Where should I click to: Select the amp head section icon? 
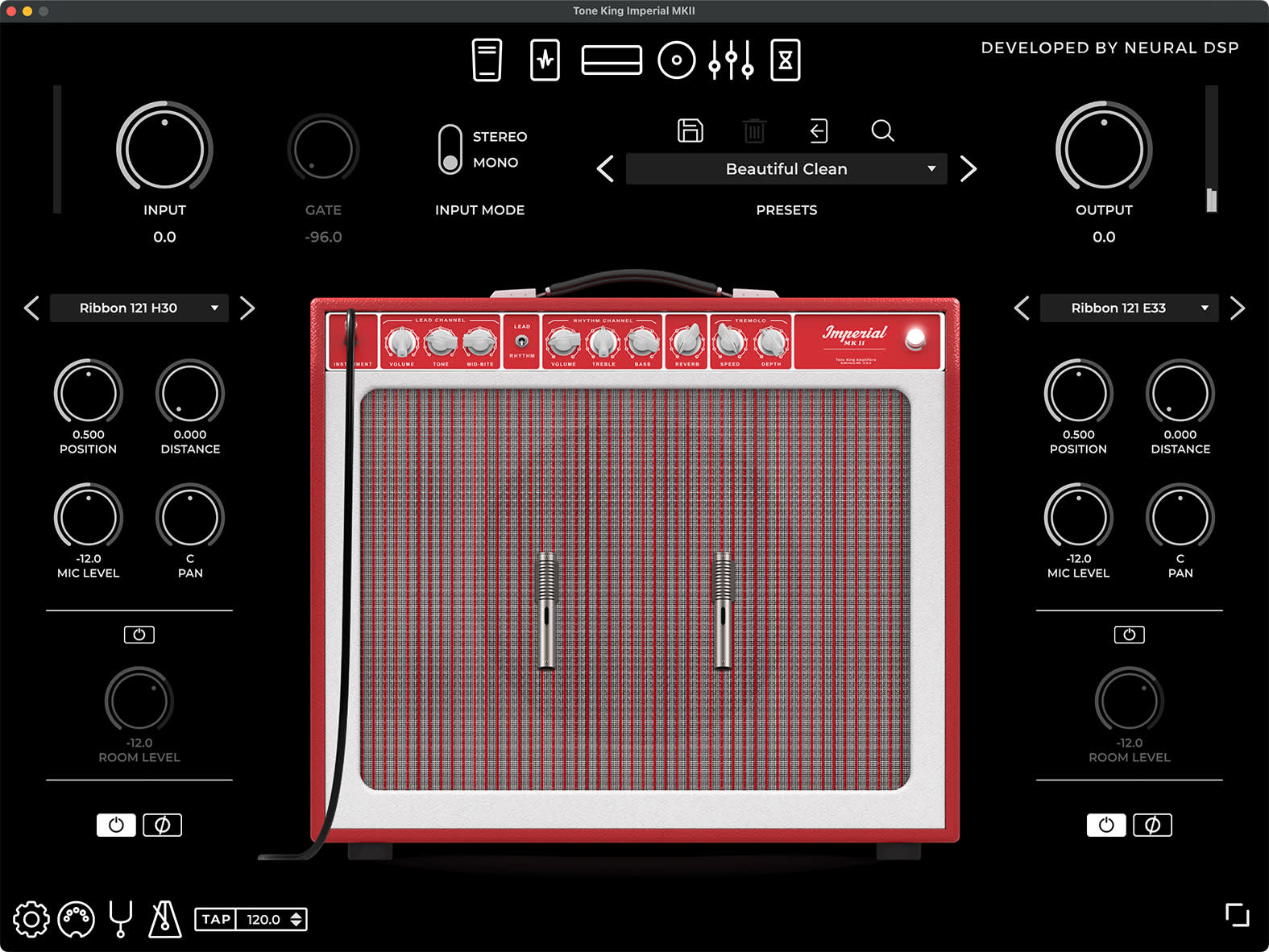point(612,60)
